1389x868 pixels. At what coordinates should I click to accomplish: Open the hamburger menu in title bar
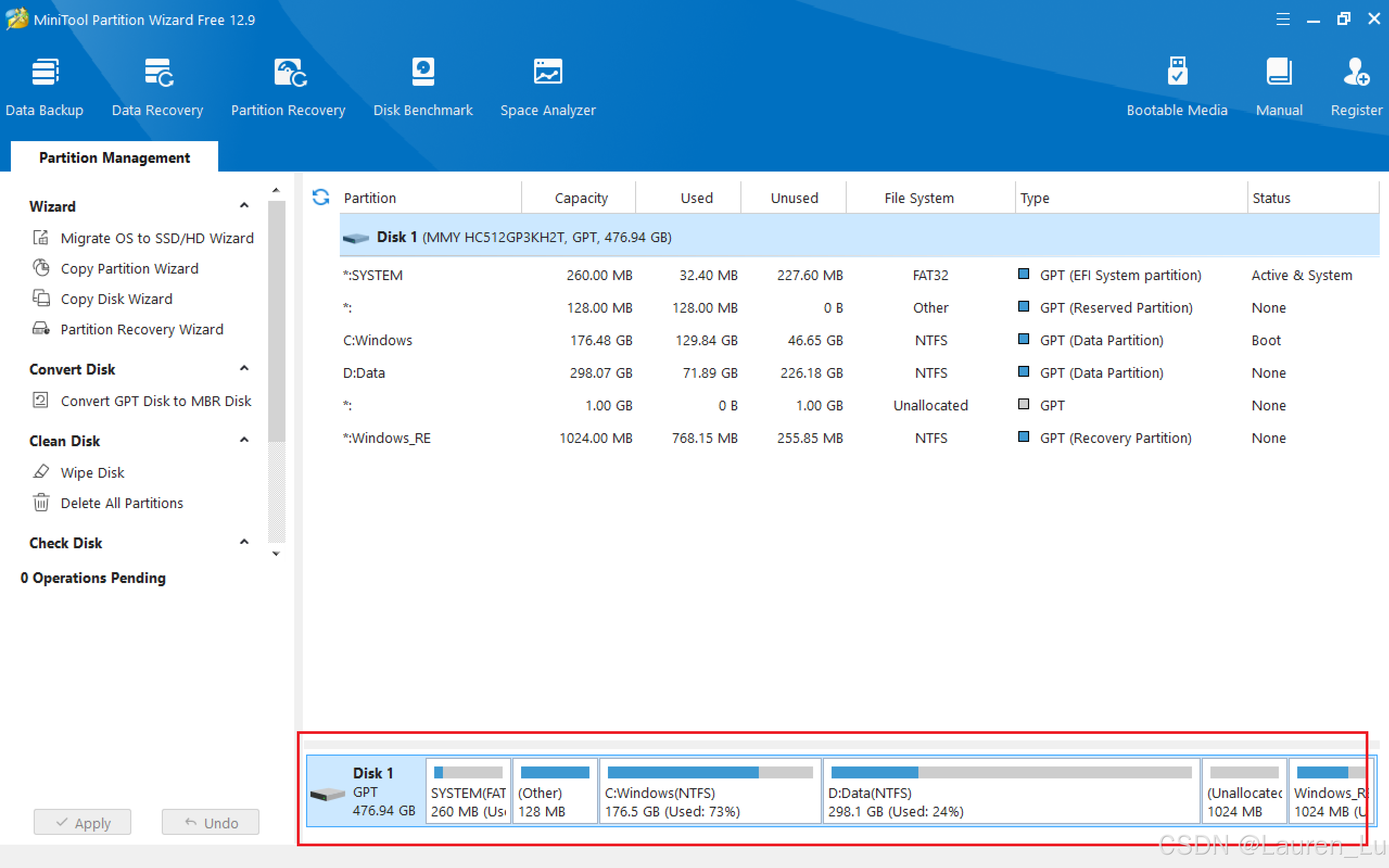click(x=1283, y=20)
